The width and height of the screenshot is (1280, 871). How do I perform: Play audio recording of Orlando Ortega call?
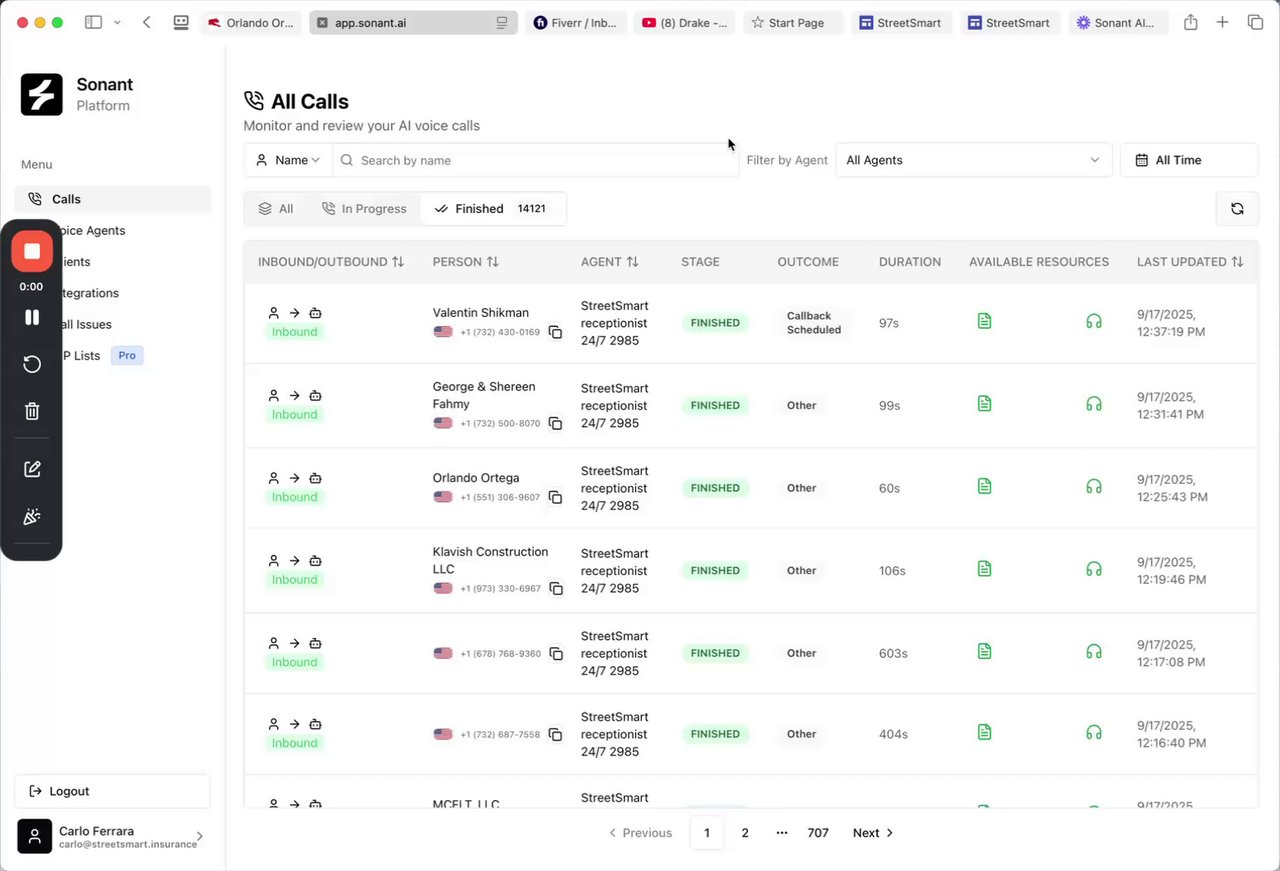point(1093,486)
